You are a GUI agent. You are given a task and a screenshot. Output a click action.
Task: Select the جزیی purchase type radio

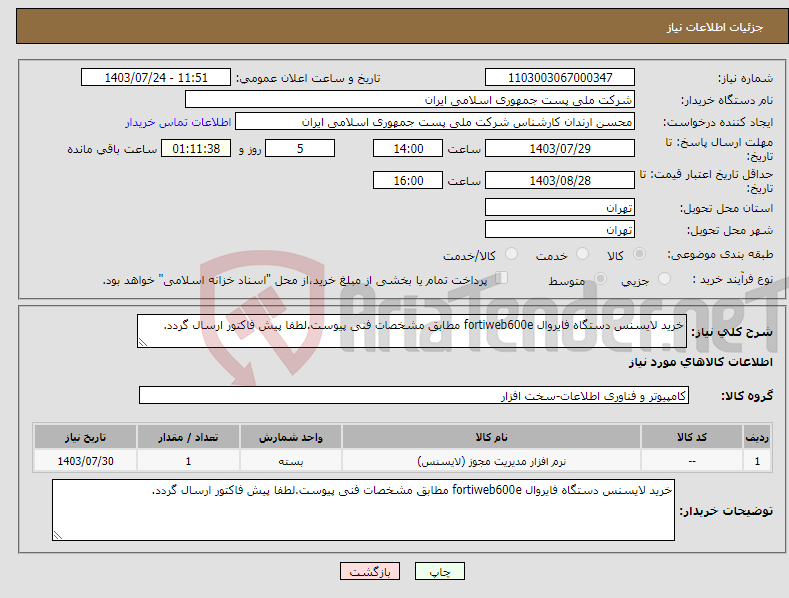(x=664, y=278)
